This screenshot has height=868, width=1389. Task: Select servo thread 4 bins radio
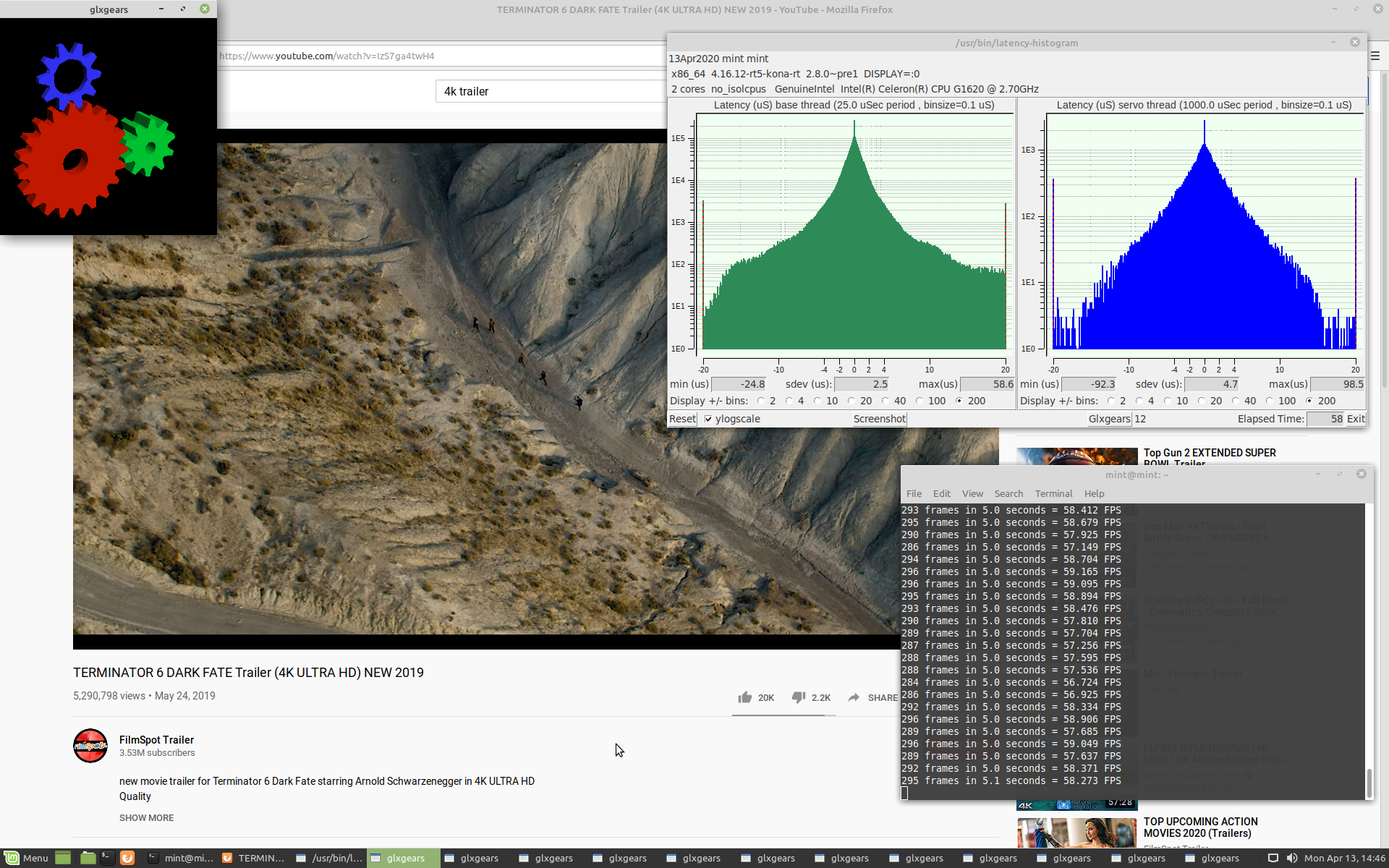click(1139, 401)
